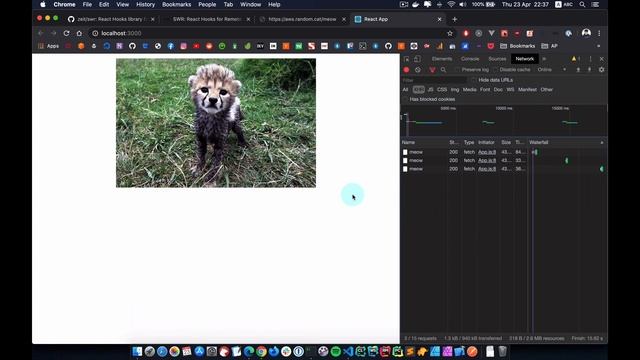Switch to Sources tab
The height and width of the screenshot is (360, 640).
(x=497, y=59)
